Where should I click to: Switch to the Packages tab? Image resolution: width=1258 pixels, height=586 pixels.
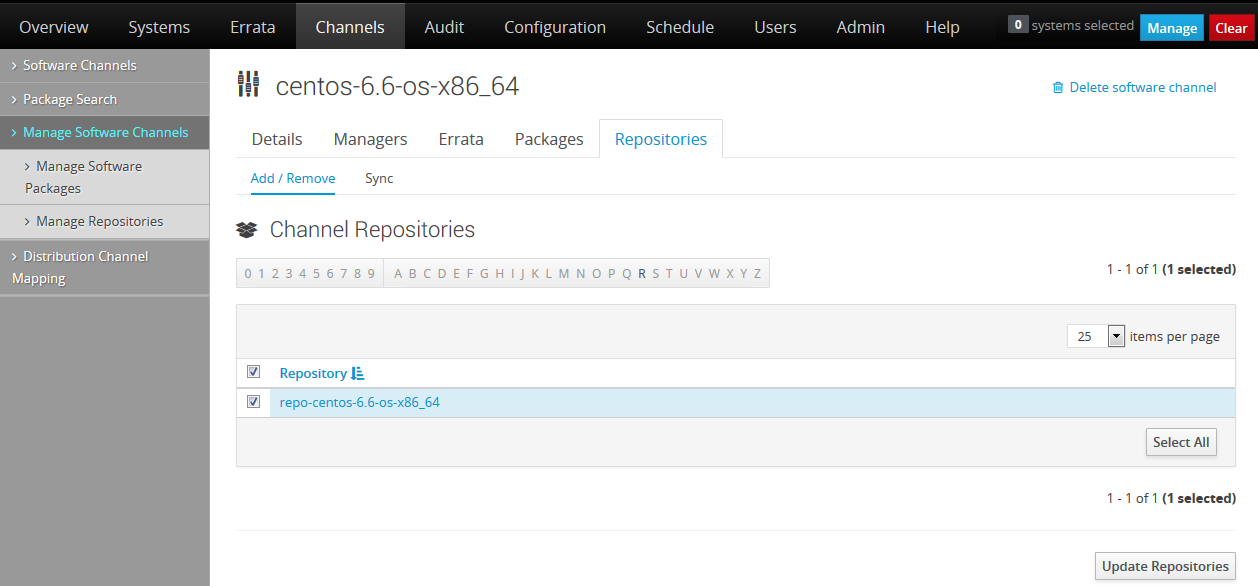549,139
